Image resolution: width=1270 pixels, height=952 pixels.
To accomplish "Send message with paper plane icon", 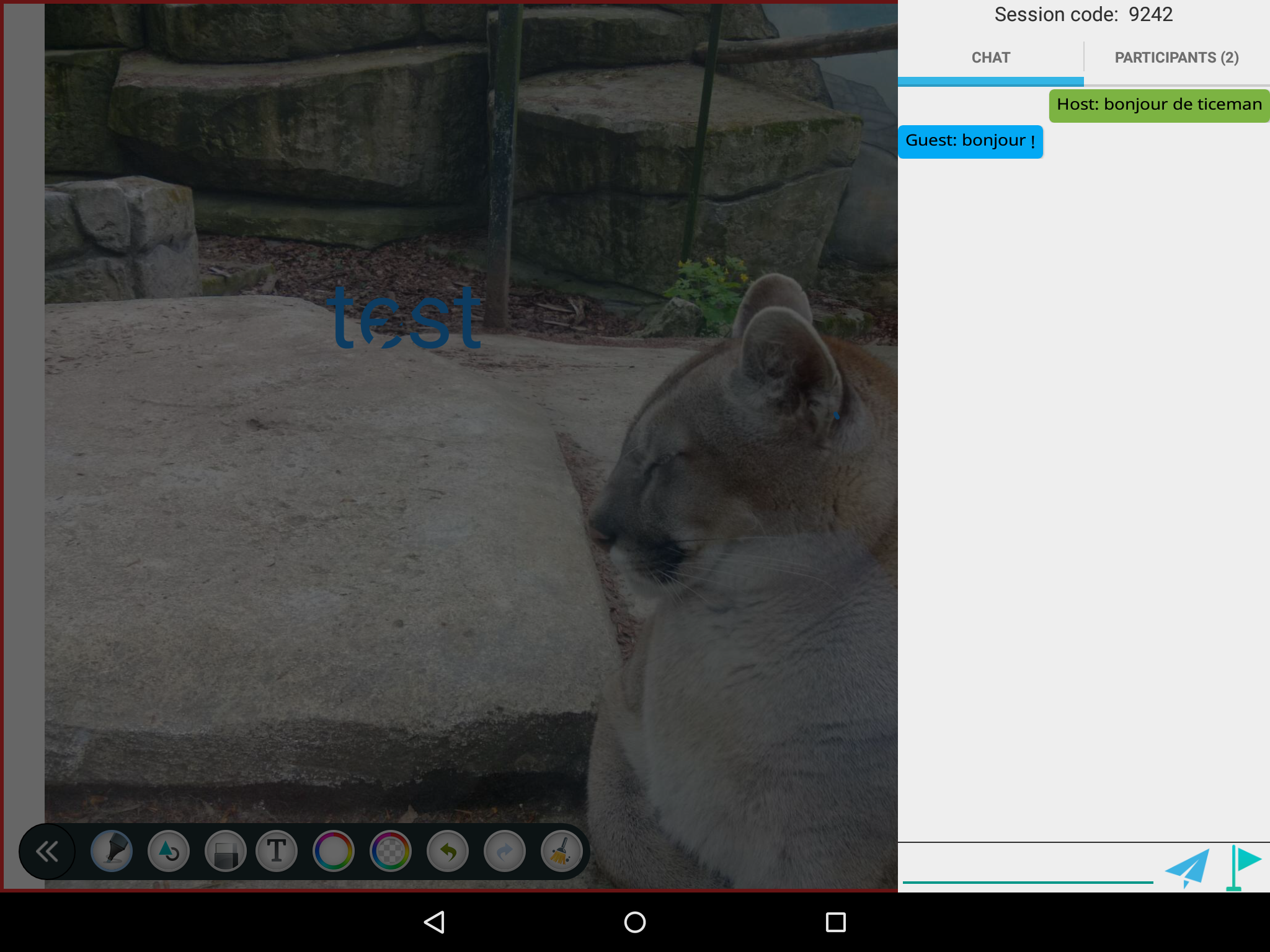I will pyautogui.click(x=1188, y=868).
